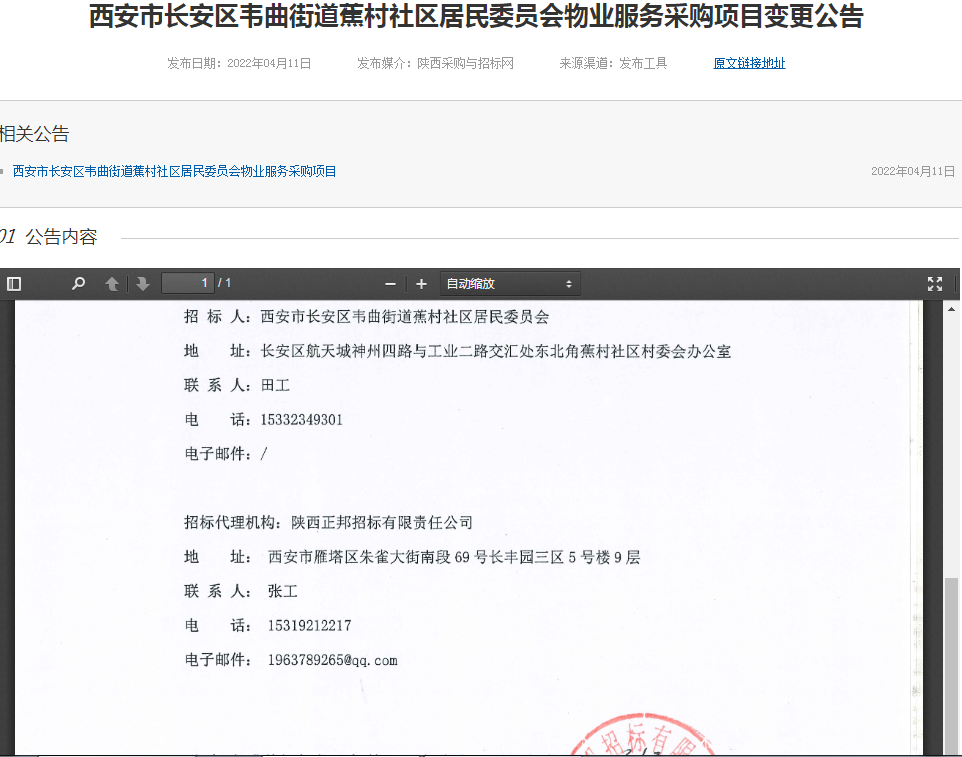The height and width of the screenshot is (757, 962).
Task: Open the PDF search tool
Action: pos(78,284)
